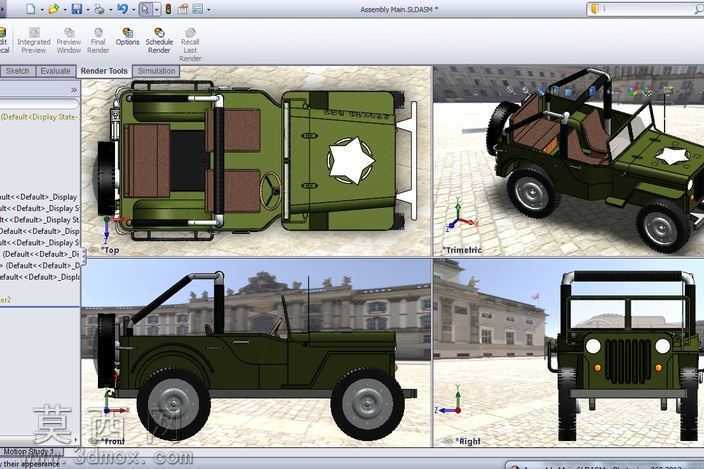Start Integrated Preview in Render Tools
The image size is (704, 469).
[34, 40]
